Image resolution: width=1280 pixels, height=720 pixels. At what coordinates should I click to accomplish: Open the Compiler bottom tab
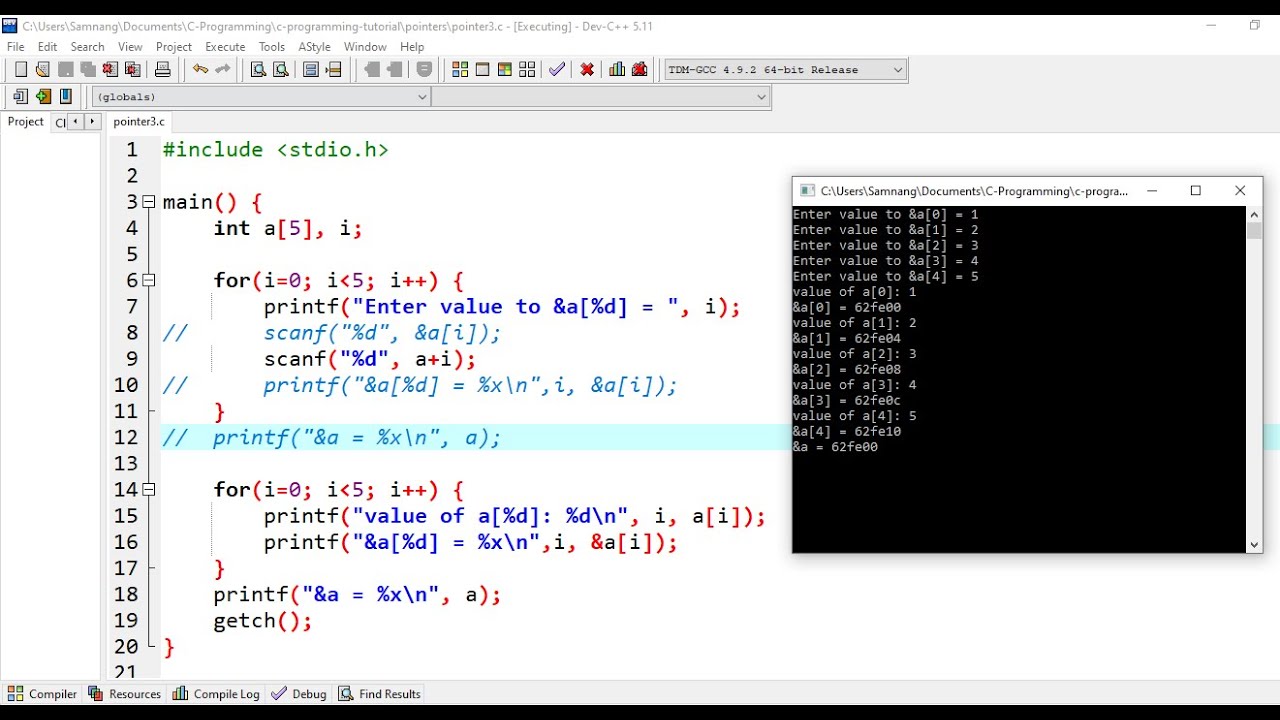[42, 693]
